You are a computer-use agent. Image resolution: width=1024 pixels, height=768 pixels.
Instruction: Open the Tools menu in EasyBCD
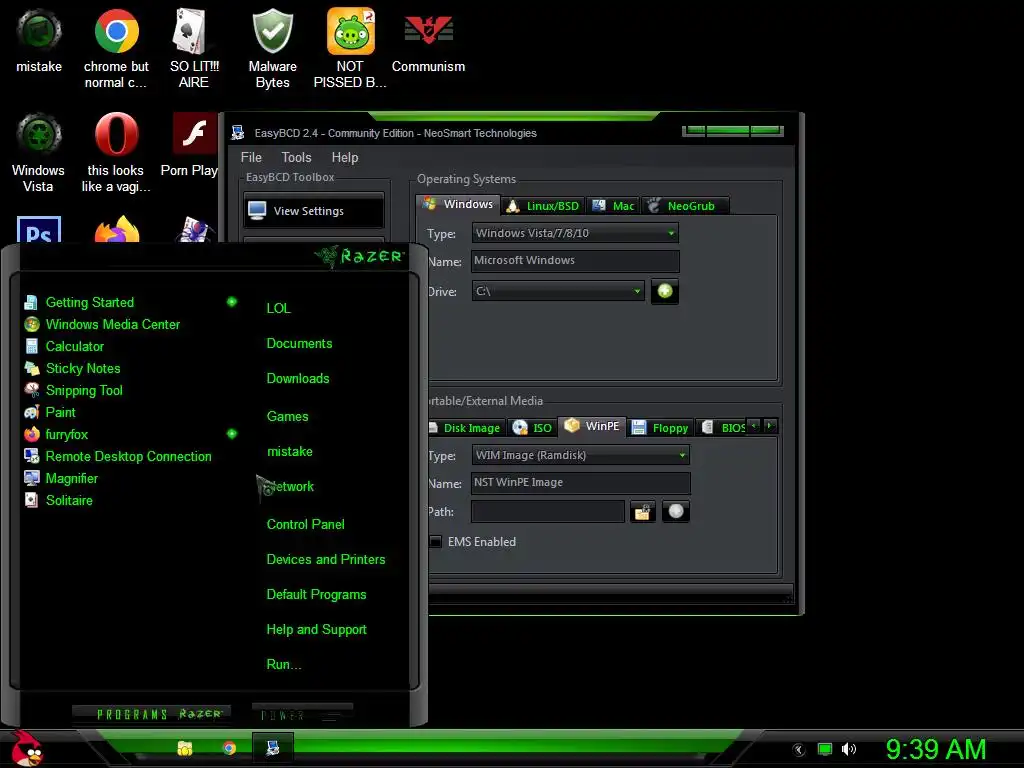296,157
